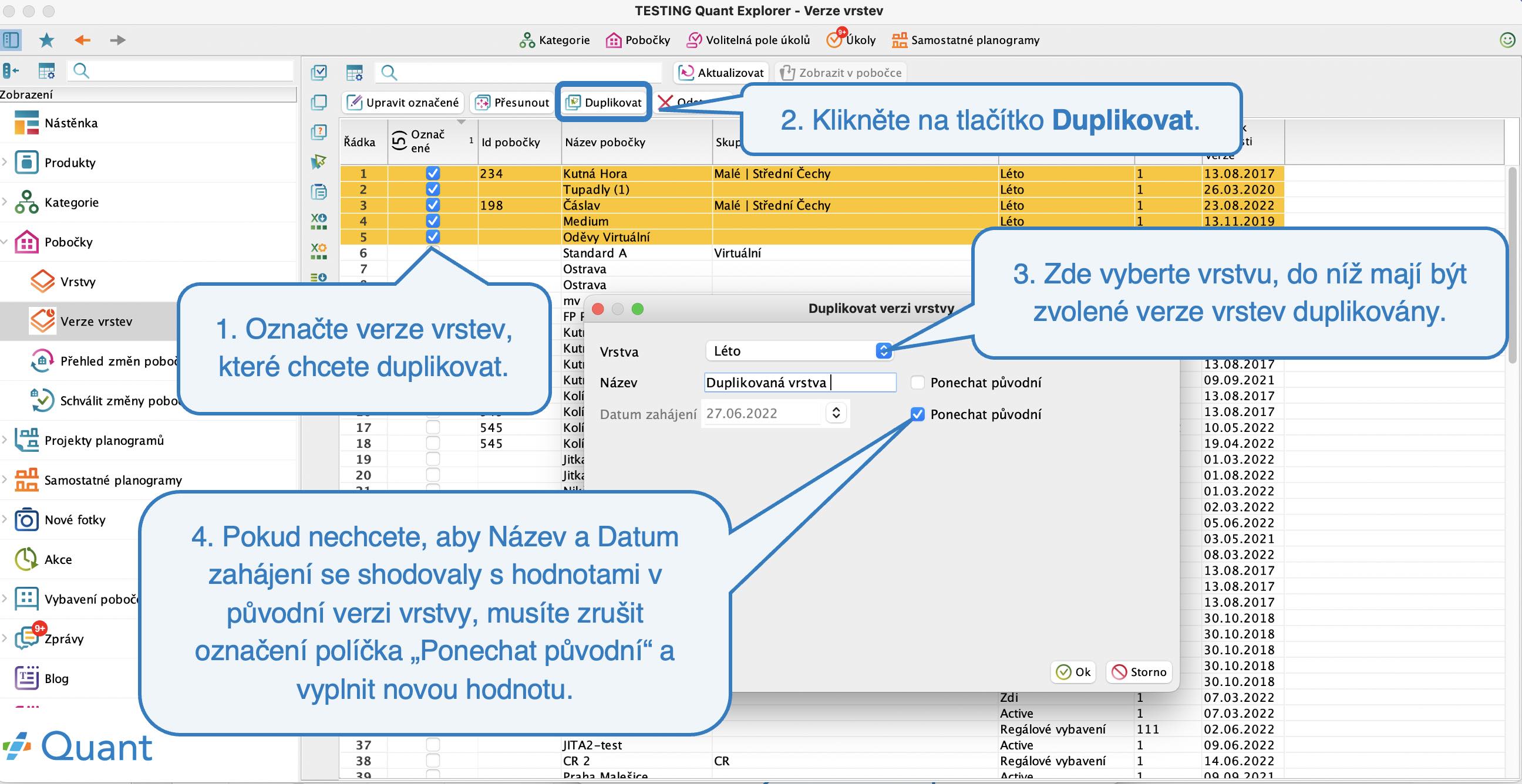Viewport: 1522px width, 784px height.
Task: Open Úkoly in the top toolbar
Action: click(x=851, y=40)
